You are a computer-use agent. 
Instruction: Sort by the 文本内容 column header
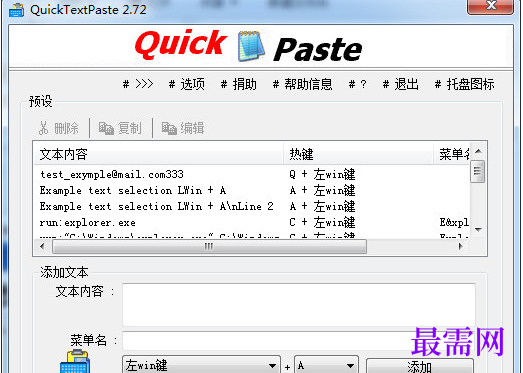[159, 154]
